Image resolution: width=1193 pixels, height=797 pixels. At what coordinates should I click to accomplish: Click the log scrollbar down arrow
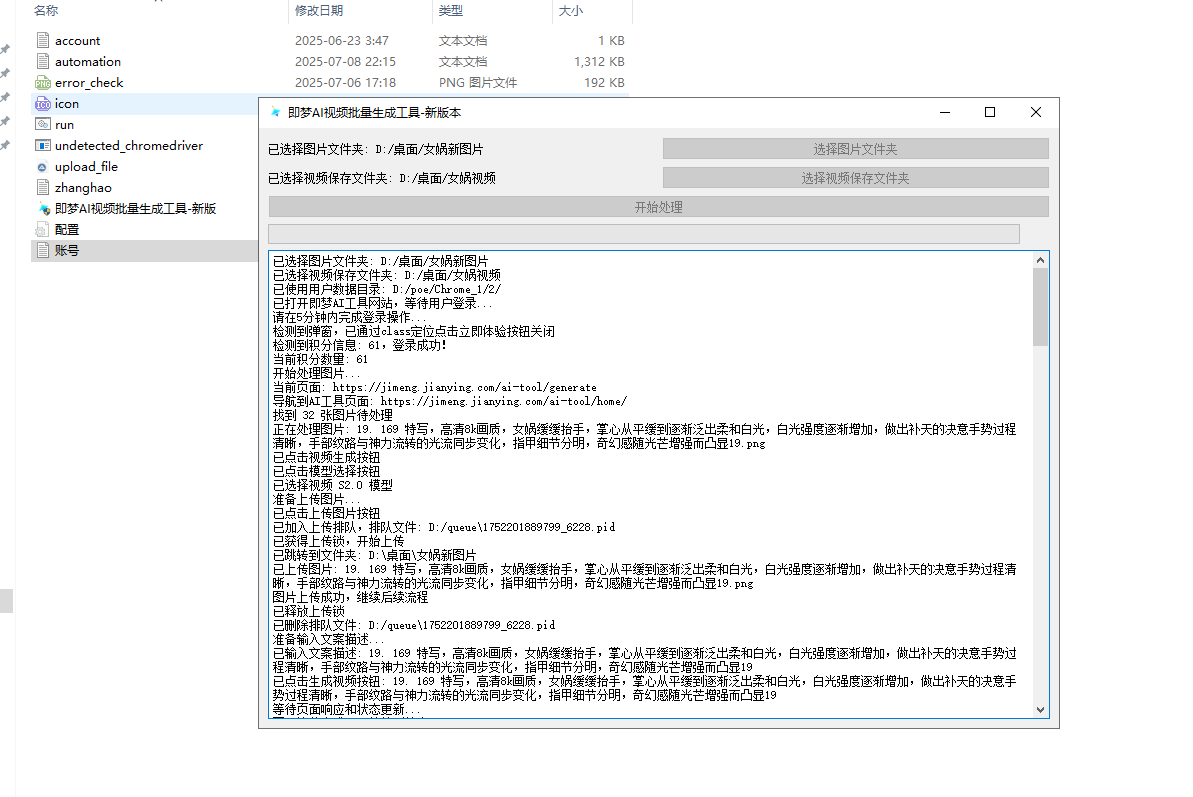pyautogui.click(x=1040, y=710)
